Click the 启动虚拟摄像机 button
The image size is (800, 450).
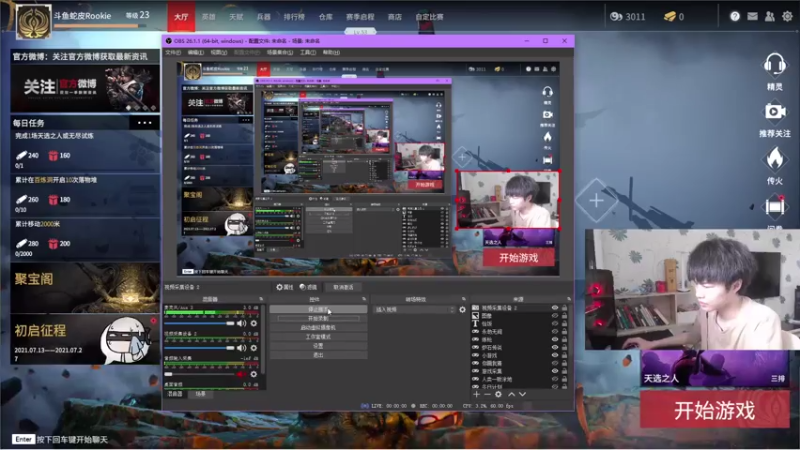(x=318, y=328)
